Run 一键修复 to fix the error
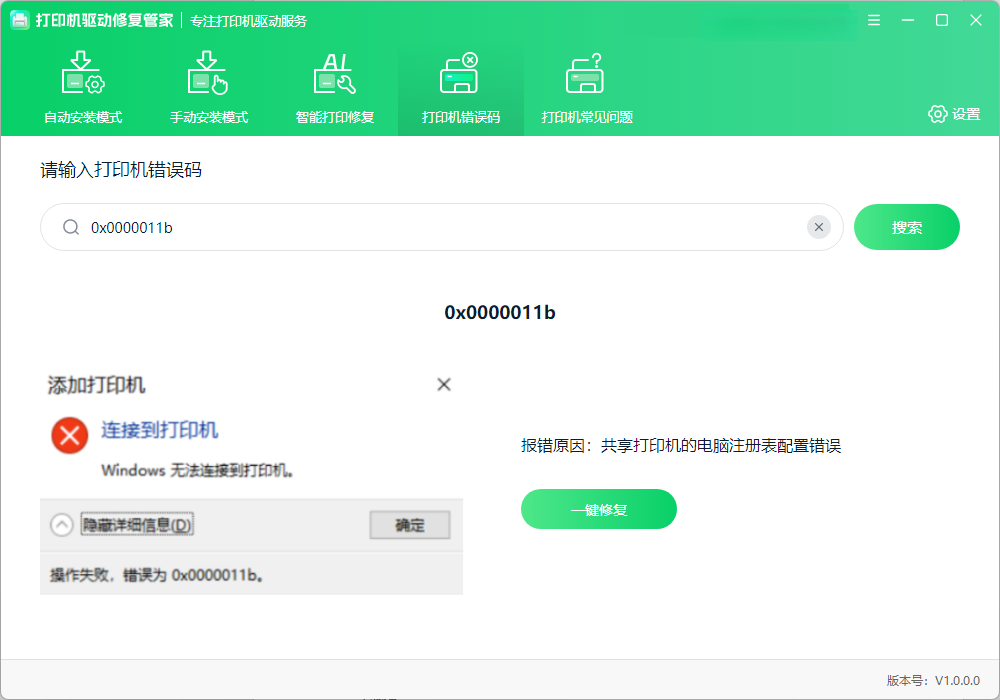1000x700 pixels. coord(598,509)
